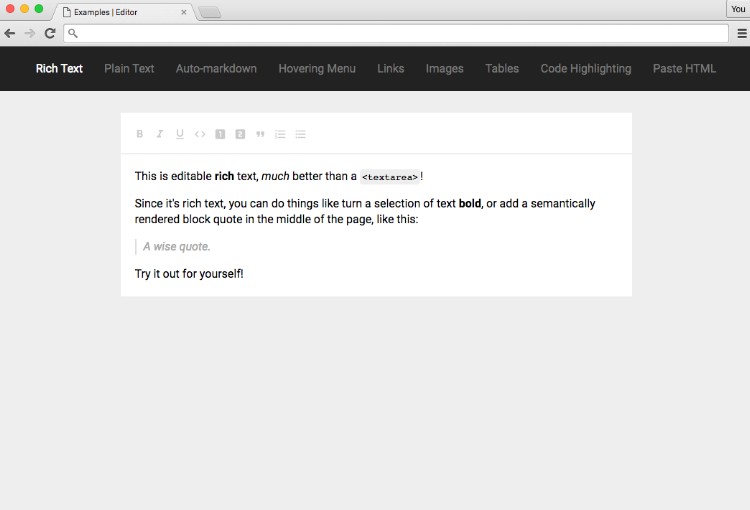Toggle bold formatting in the editor toolbar
The image size is (750, 510).
tap(140, 134)
